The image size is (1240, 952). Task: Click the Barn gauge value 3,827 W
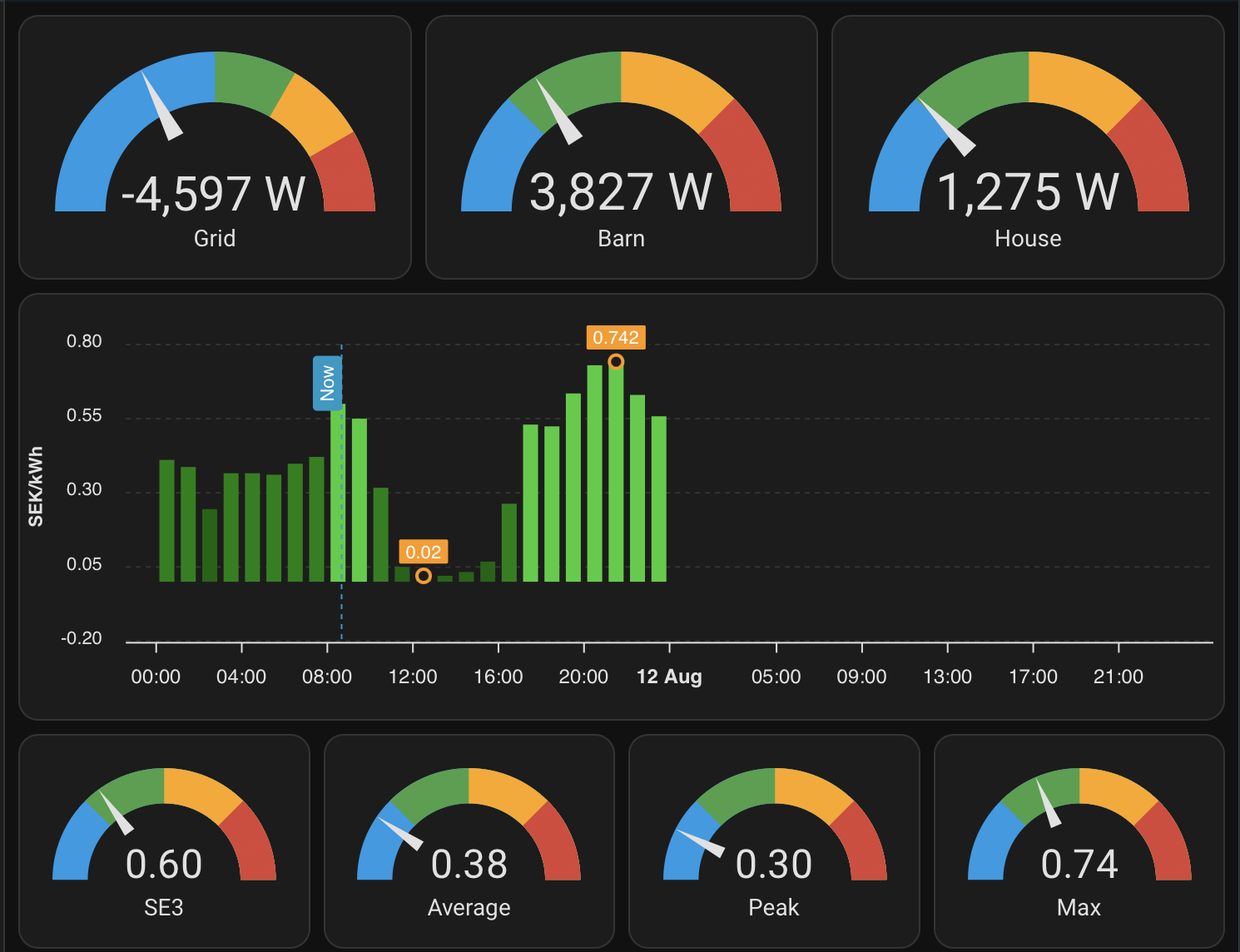pyautogui.click(x=621, y=192)
